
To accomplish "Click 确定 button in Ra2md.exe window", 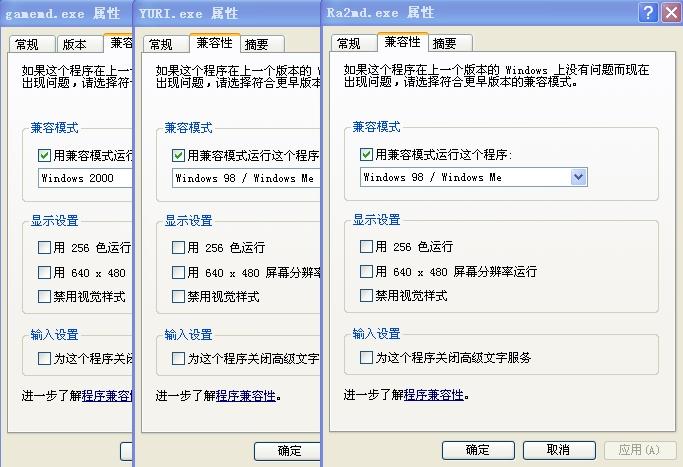I will pos(478,450).
